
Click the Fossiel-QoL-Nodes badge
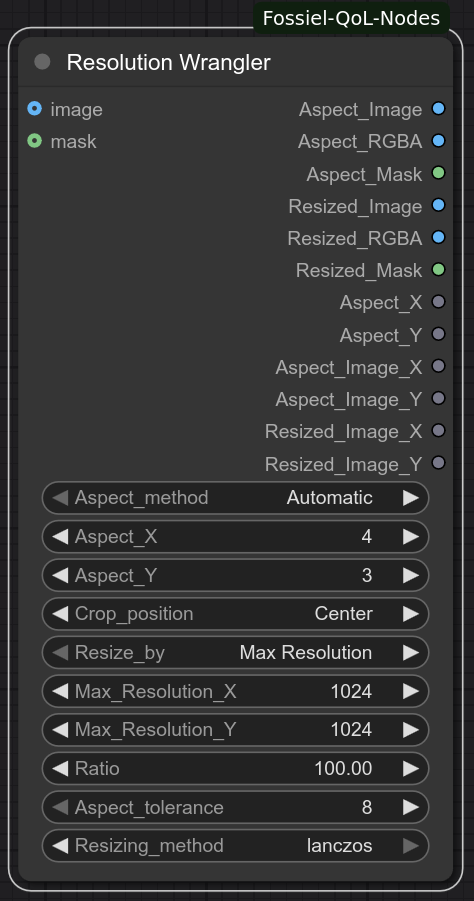pos(351,18)
